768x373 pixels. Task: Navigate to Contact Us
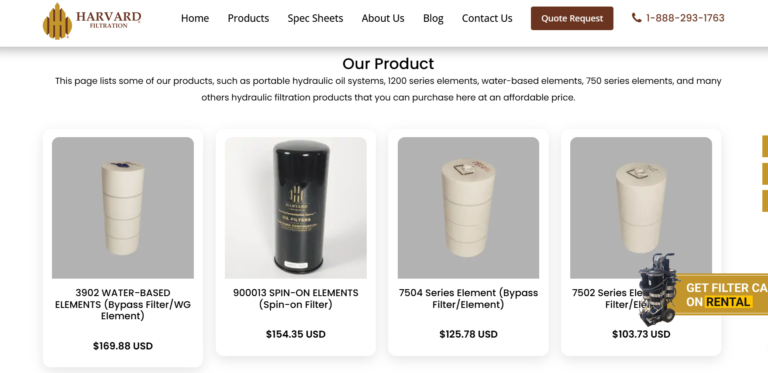coord(487,19)
